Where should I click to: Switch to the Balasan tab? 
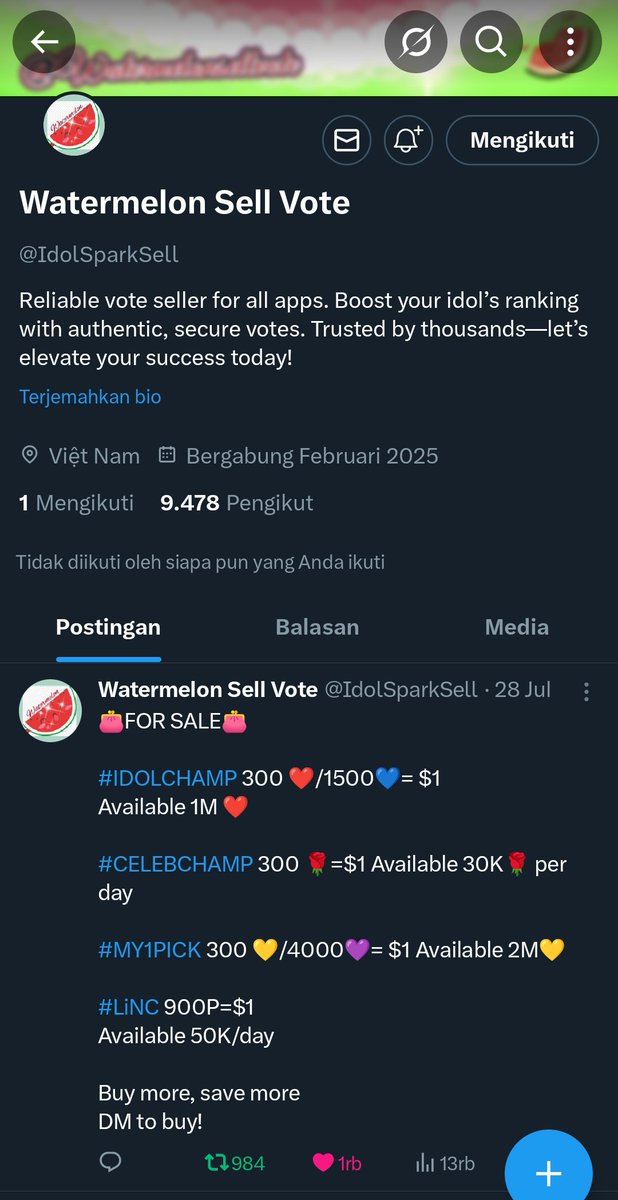[x=317, y=627]
